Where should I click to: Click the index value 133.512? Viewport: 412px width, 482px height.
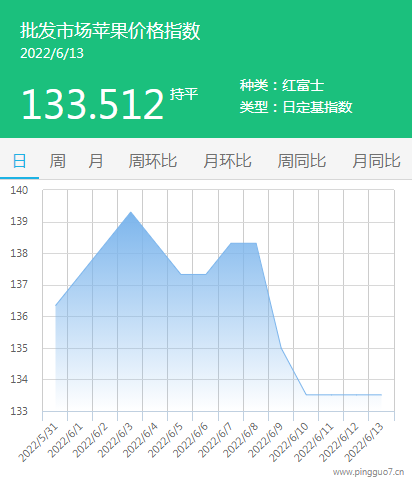pos(93,104)
